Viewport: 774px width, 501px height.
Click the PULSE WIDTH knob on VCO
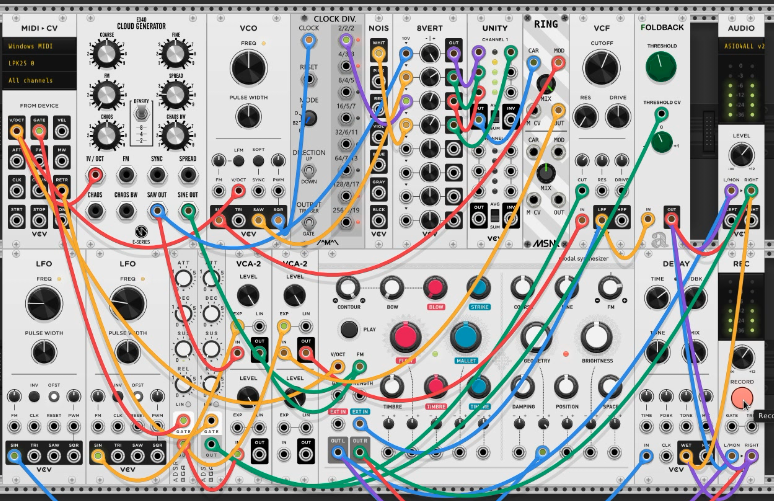(x=249, y=117)
